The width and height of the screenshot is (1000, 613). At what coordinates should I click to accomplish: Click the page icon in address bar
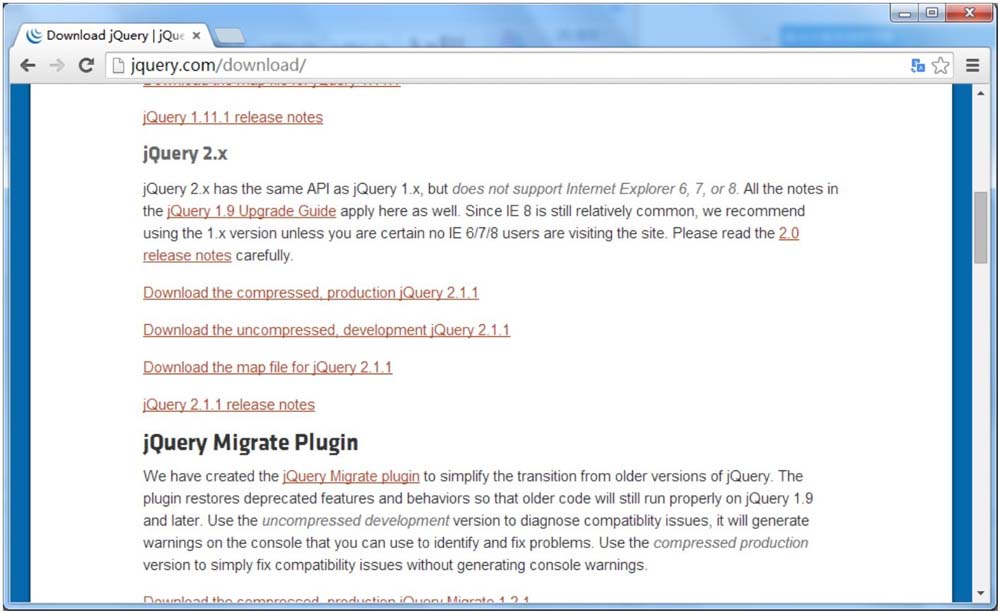pos(118,65)
